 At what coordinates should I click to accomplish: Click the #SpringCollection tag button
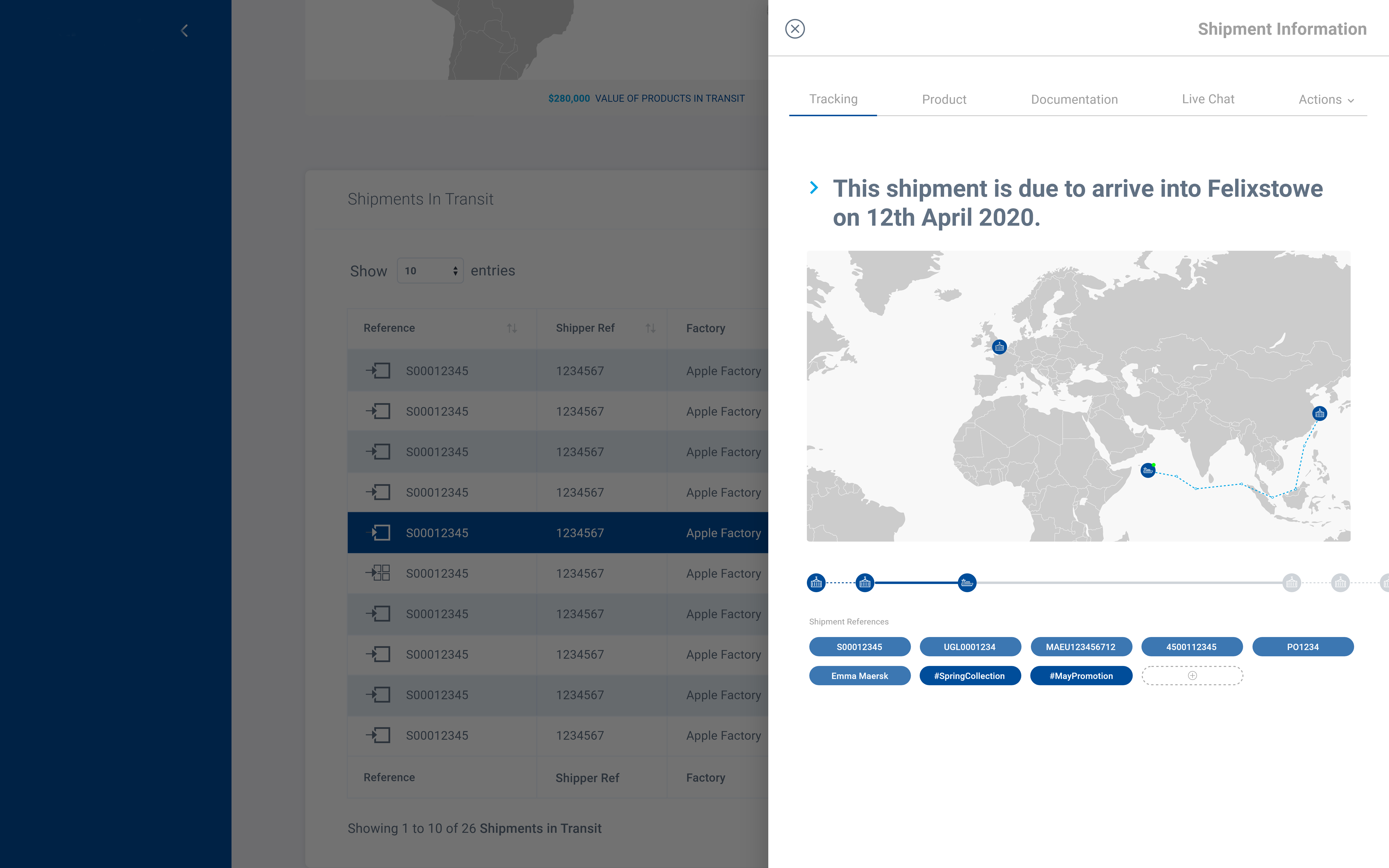[969, 675]
